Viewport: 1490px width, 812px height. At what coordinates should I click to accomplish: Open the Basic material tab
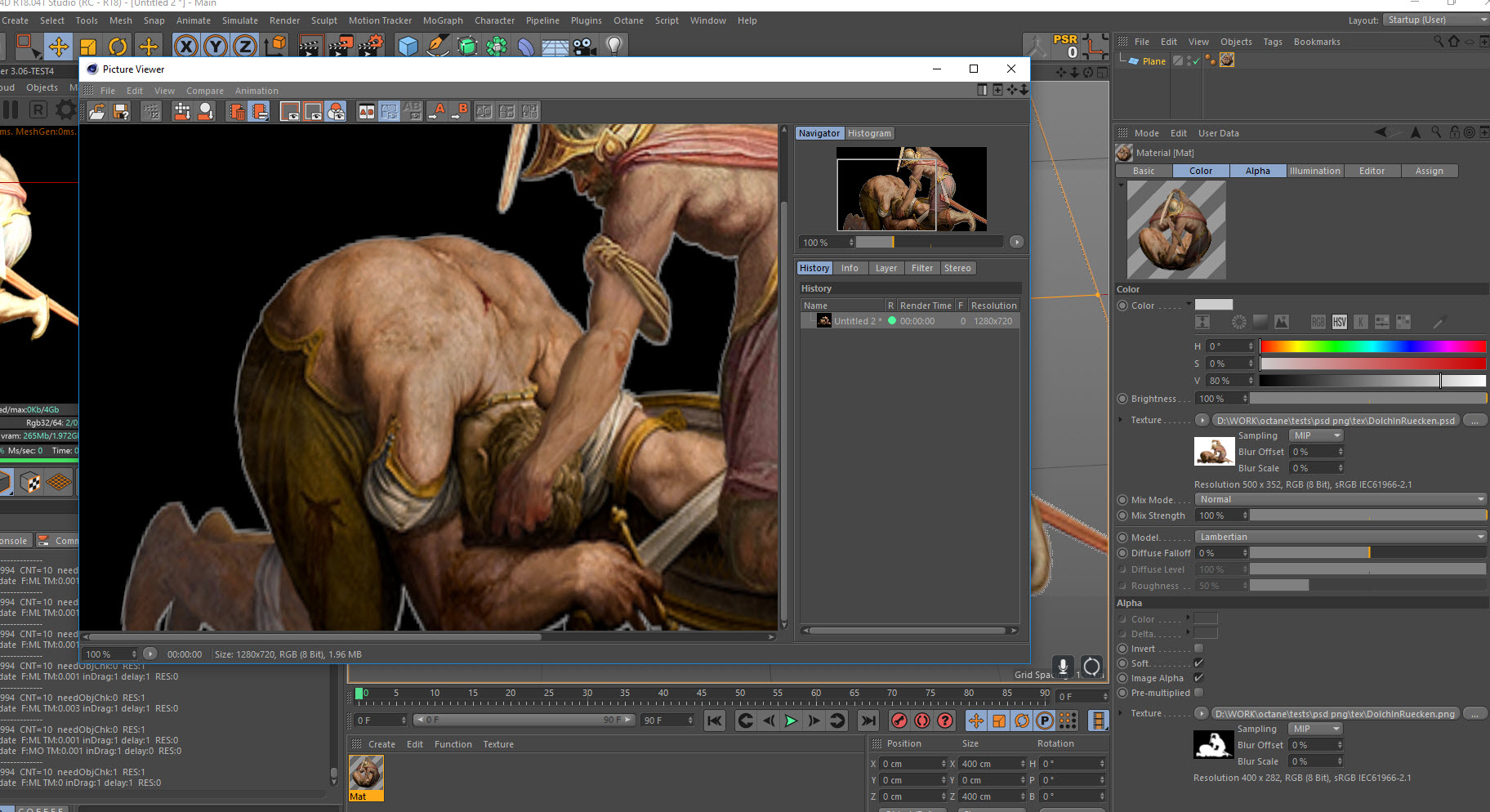click(1144, 171)
